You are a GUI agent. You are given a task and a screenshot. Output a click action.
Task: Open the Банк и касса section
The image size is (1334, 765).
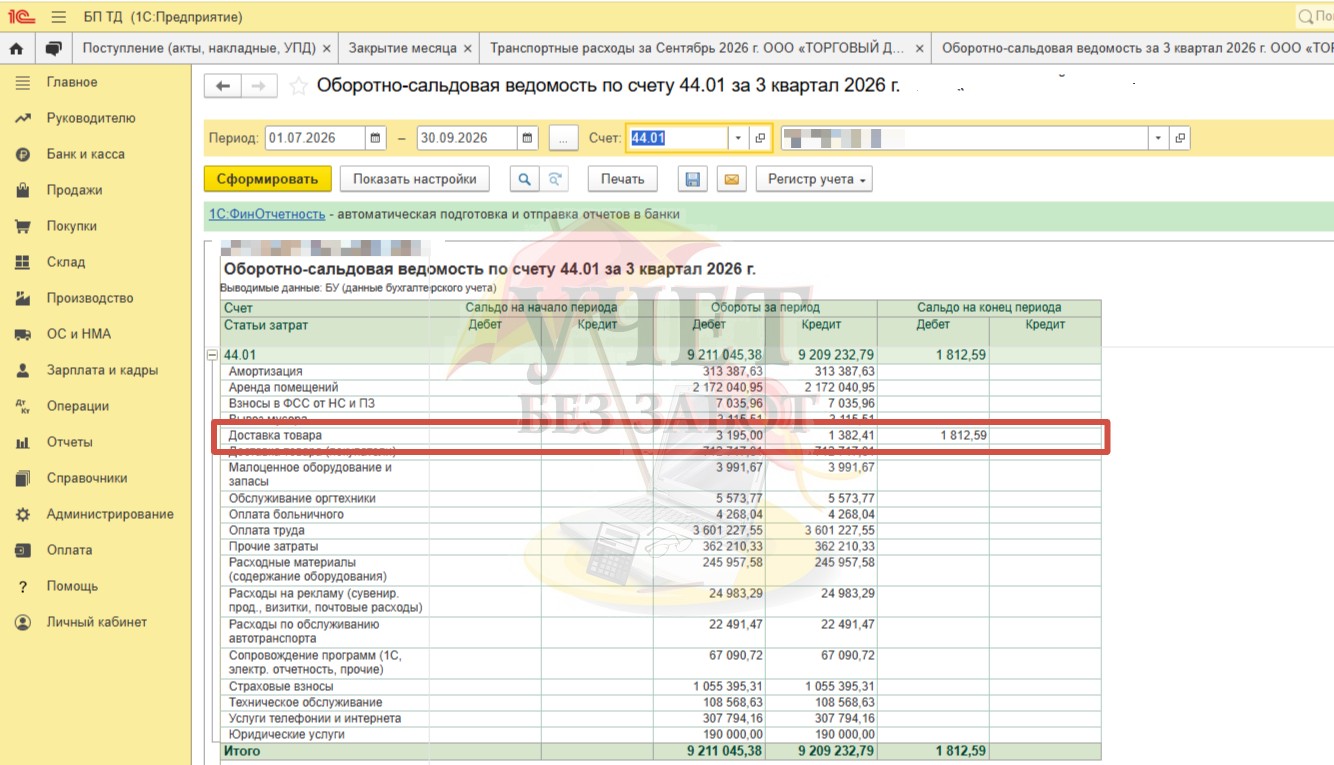tap(86, 154)
